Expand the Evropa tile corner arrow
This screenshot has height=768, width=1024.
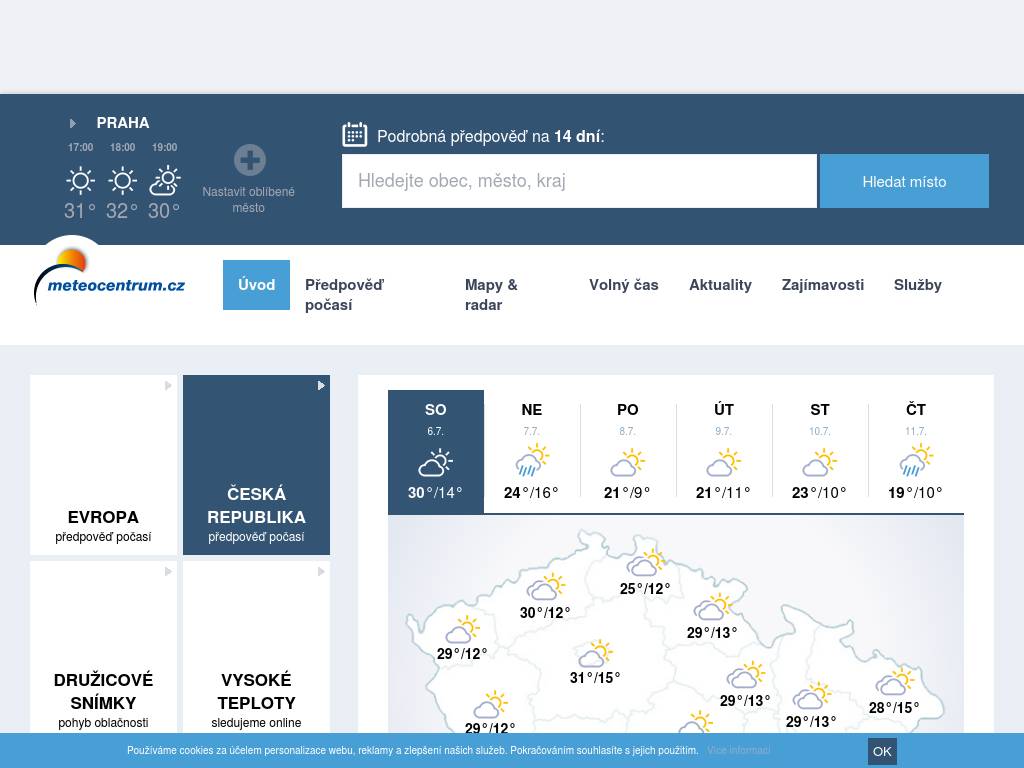(x=169, y=386)
